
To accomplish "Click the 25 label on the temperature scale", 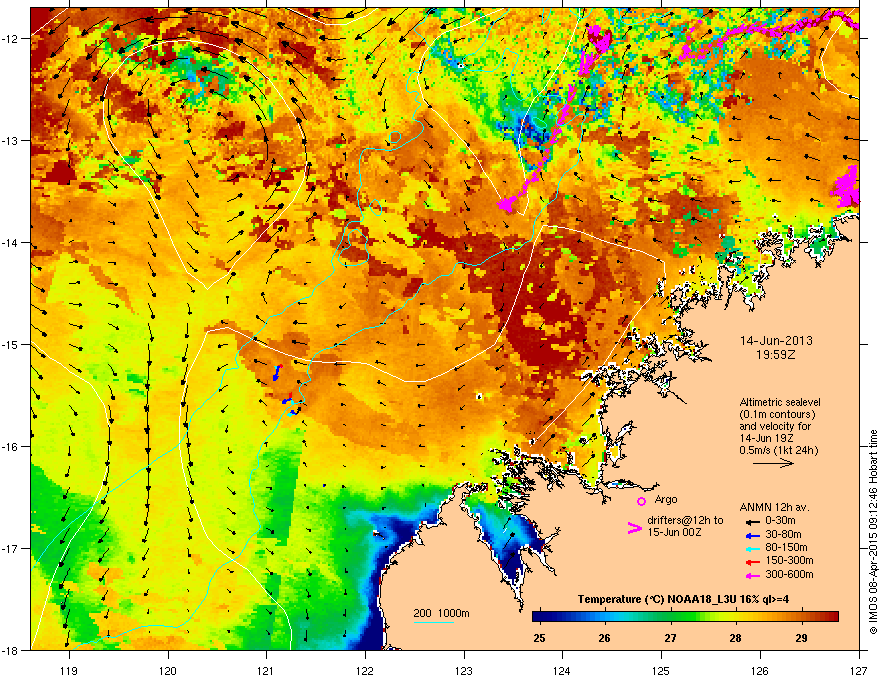I will pyautogui.click(x=539, y=638).
